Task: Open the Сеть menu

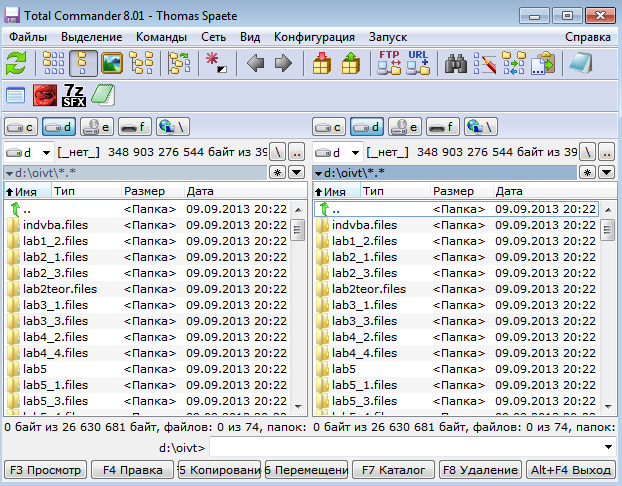Action: [213, 37]
